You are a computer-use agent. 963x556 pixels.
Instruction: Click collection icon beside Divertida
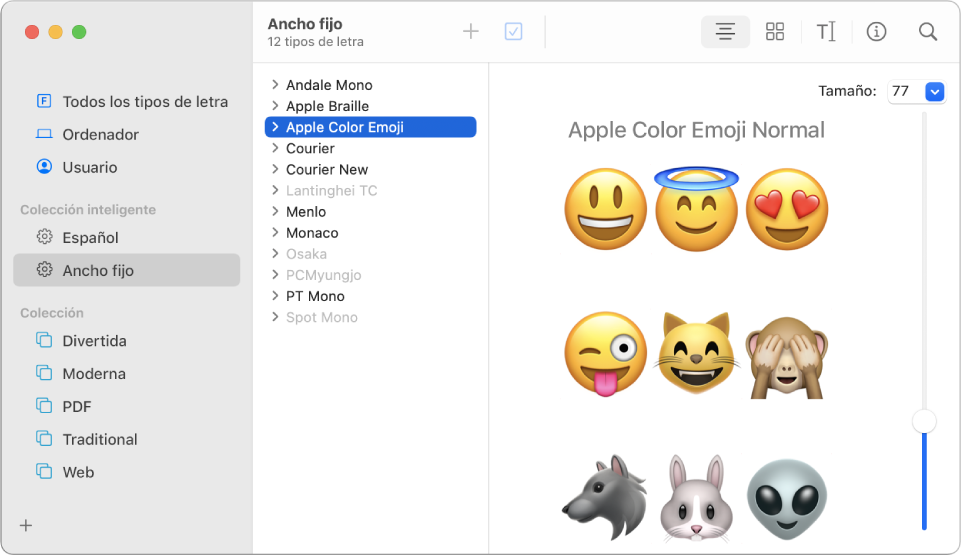[44, 340]
